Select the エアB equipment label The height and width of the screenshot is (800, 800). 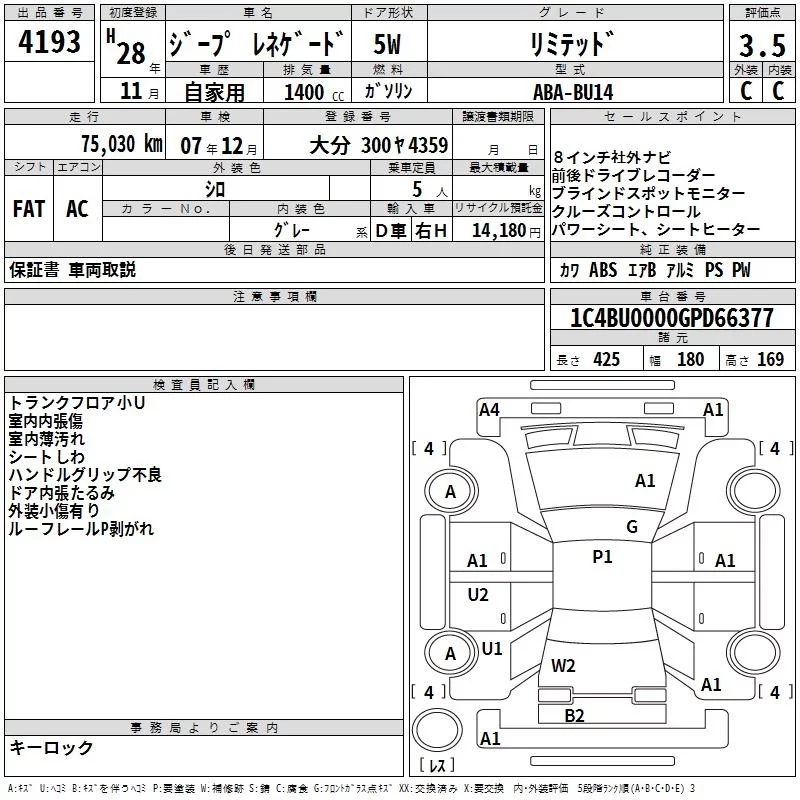642,270
